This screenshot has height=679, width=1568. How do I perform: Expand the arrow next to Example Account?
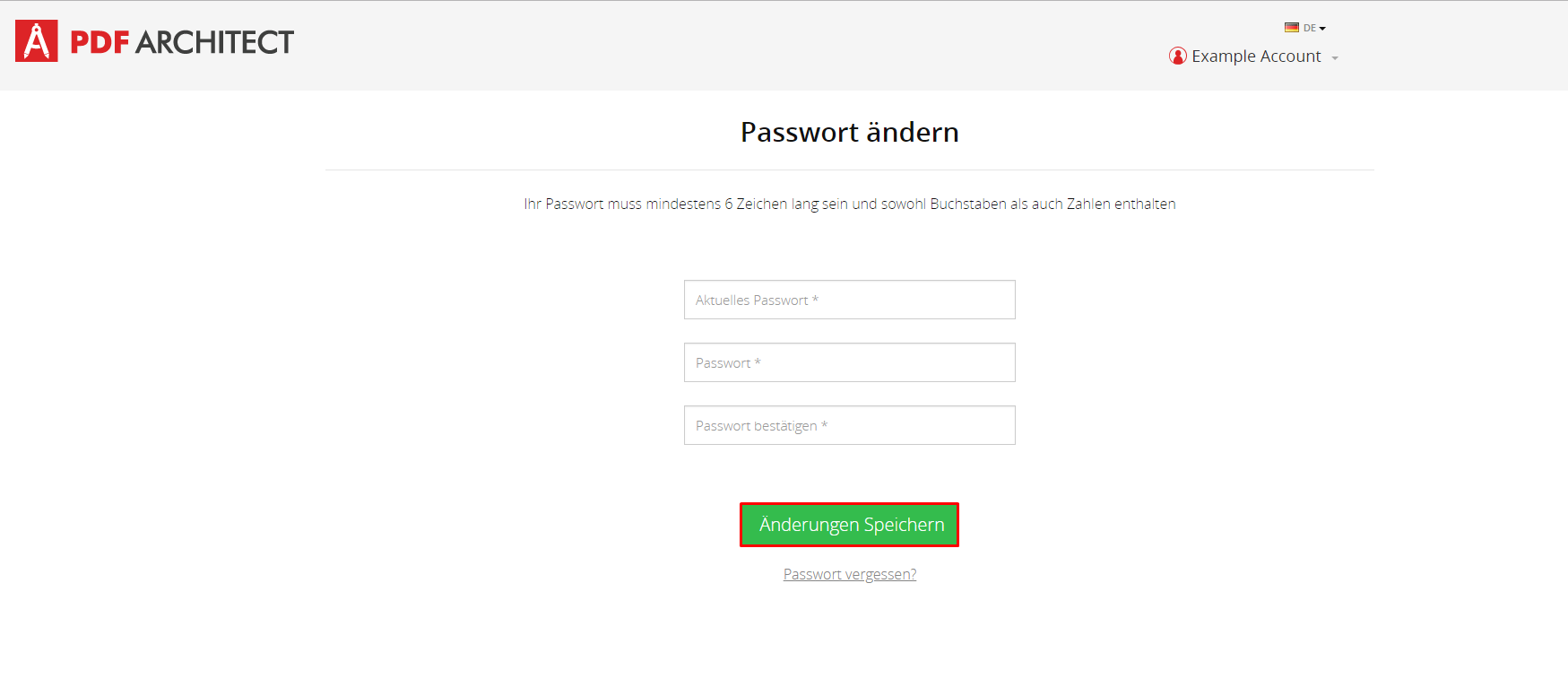coord(1335,58)
